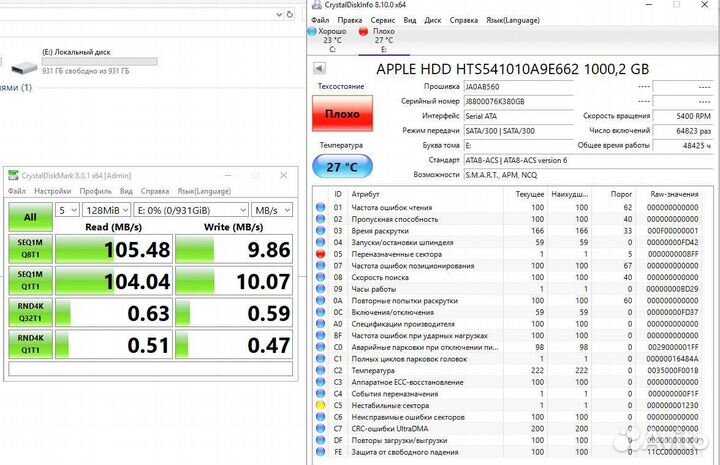
Task: Click the rotation speed field 5400 RPM
Action: (x=682, y=116)
